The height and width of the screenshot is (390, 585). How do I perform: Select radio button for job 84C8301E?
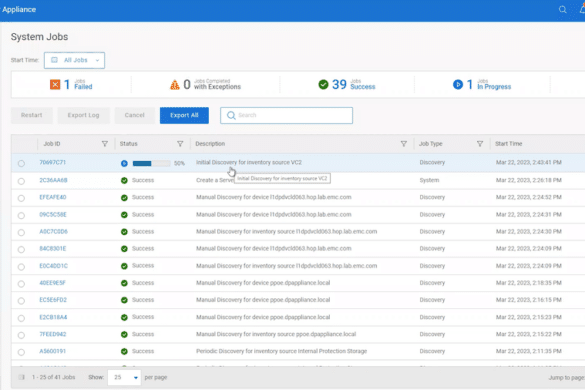pos(21,249)
